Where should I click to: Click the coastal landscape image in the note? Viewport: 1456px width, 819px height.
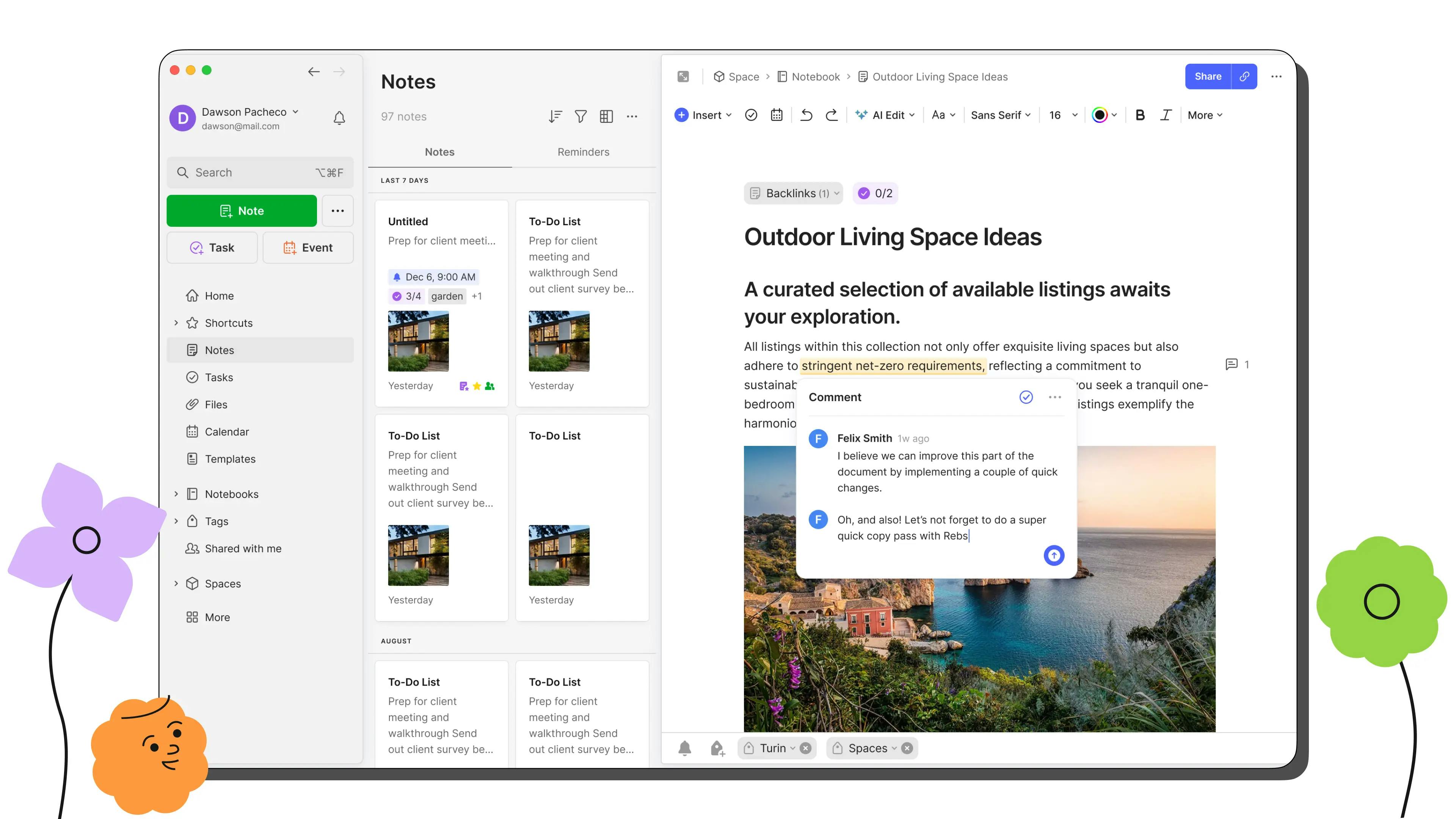[979, 589]
